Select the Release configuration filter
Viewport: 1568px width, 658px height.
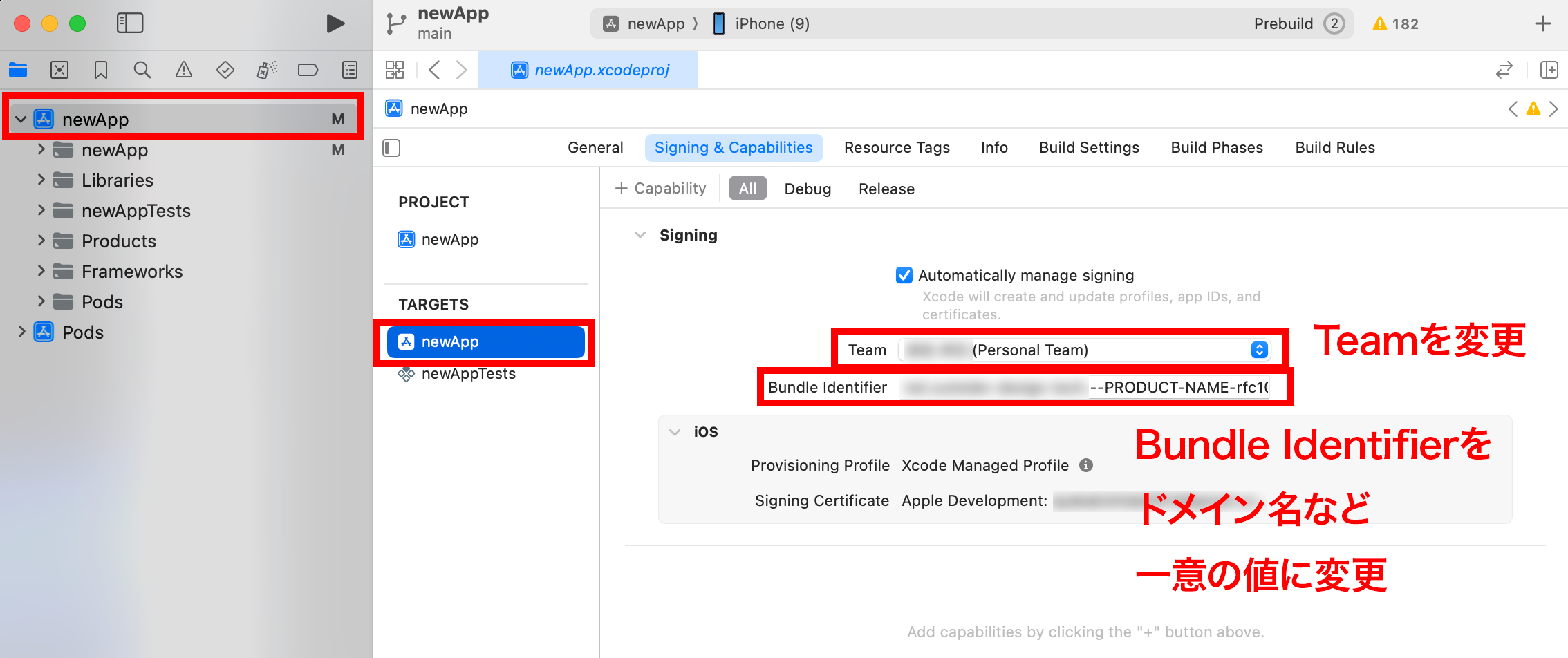click(886, 188)
